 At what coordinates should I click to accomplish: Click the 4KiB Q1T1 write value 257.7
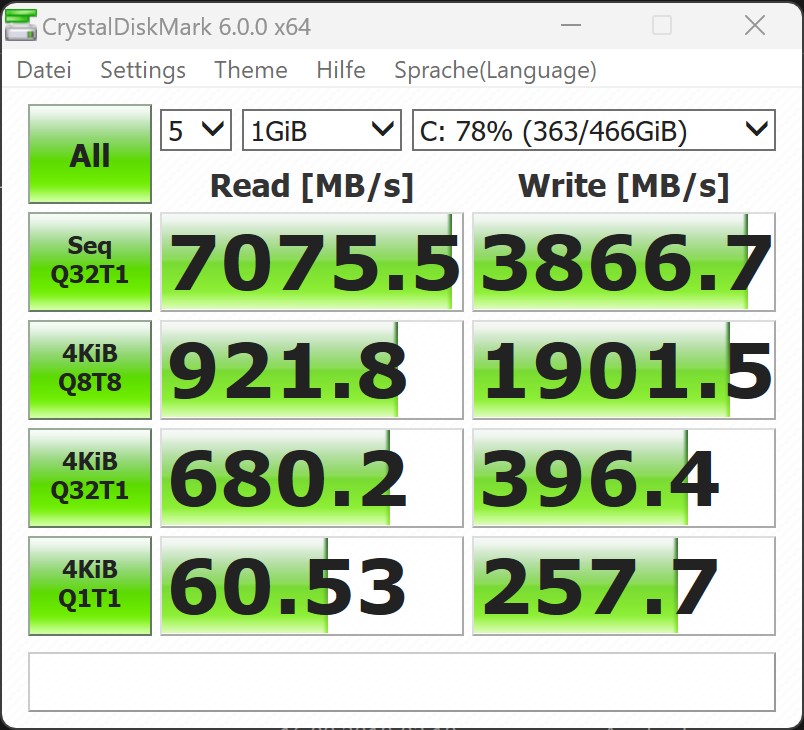624,586
